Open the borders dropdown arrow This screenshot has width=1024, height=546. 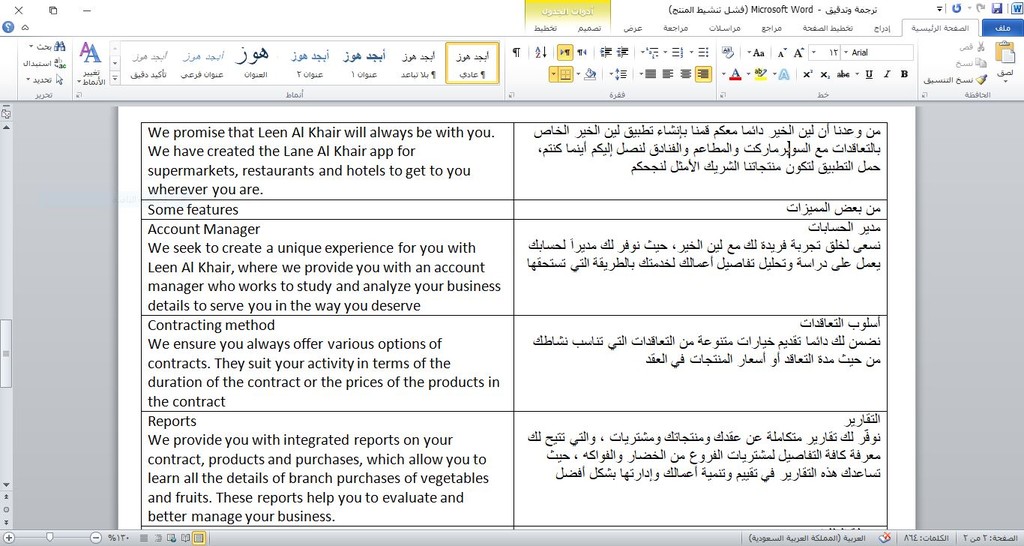coord(553,74)
